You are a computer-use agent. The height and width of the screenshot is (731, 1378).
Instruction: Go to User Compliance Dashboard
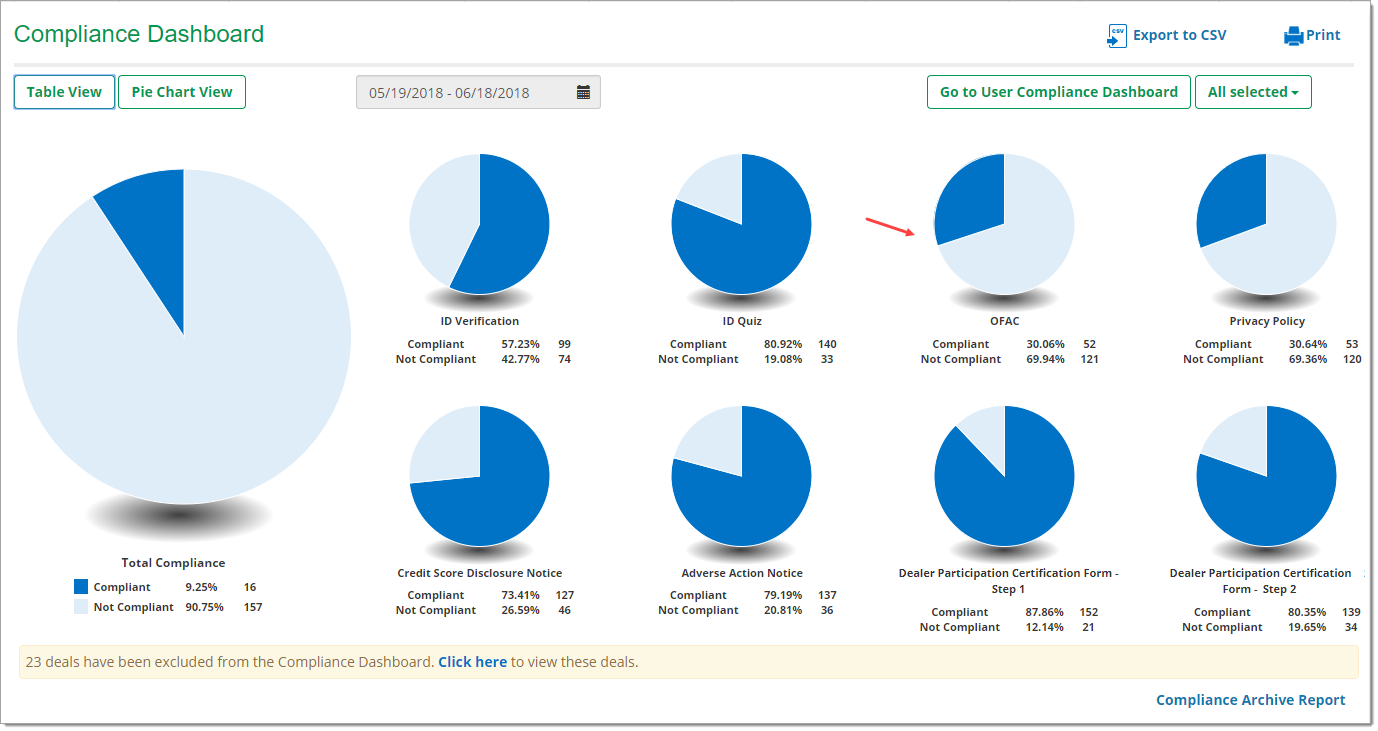coord(1059,92)
